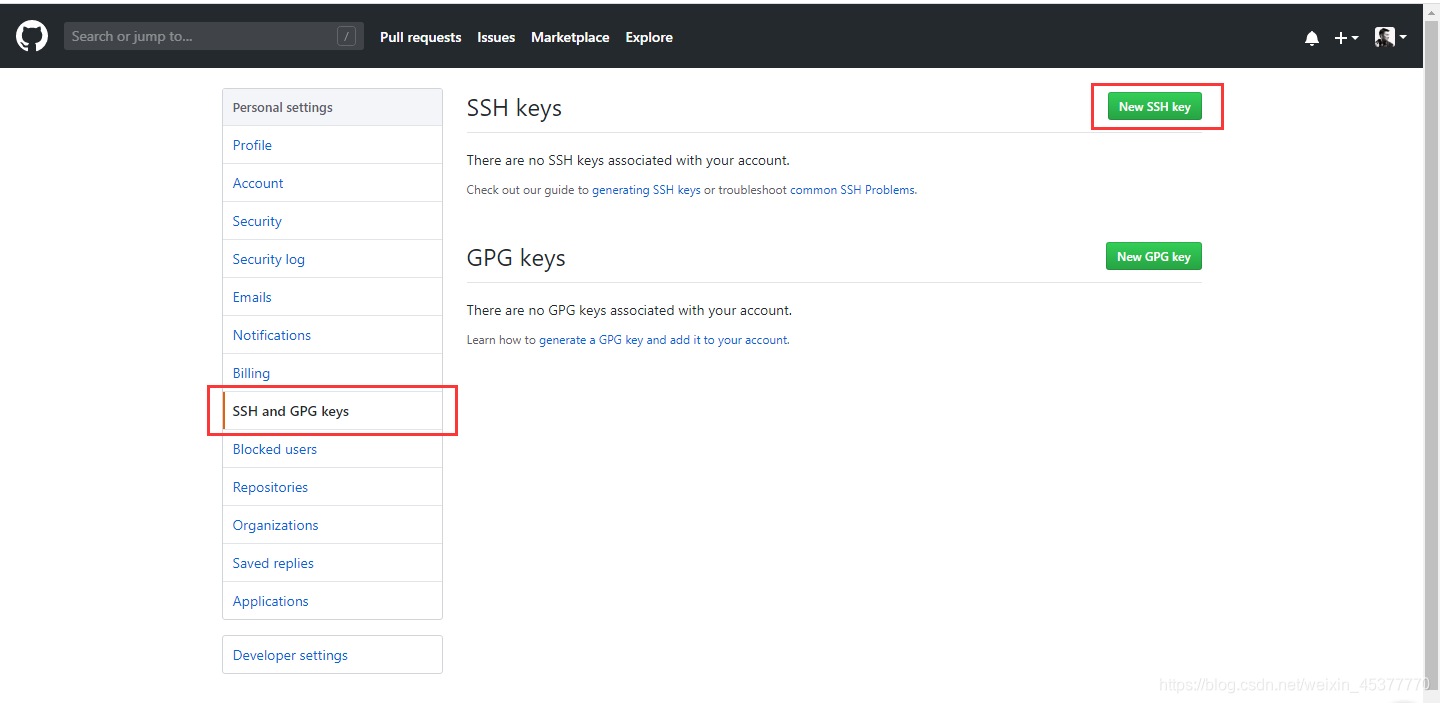The height and width of the screenshot is (703, 1440).
Task: Click the GitHub Octocat logo
Action: [x=32, y=37]
